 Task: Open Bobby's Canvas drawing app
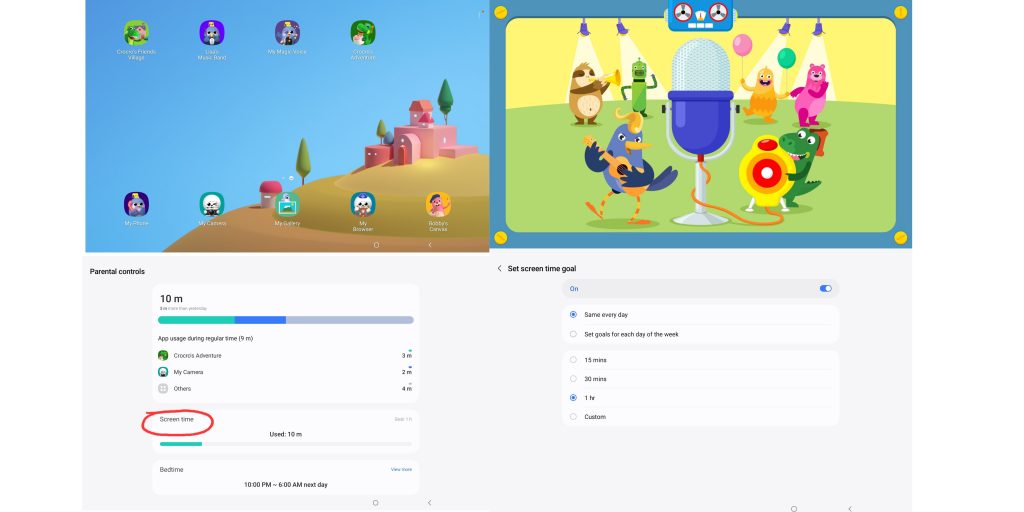pyautogui.click(x=438, y=205)
